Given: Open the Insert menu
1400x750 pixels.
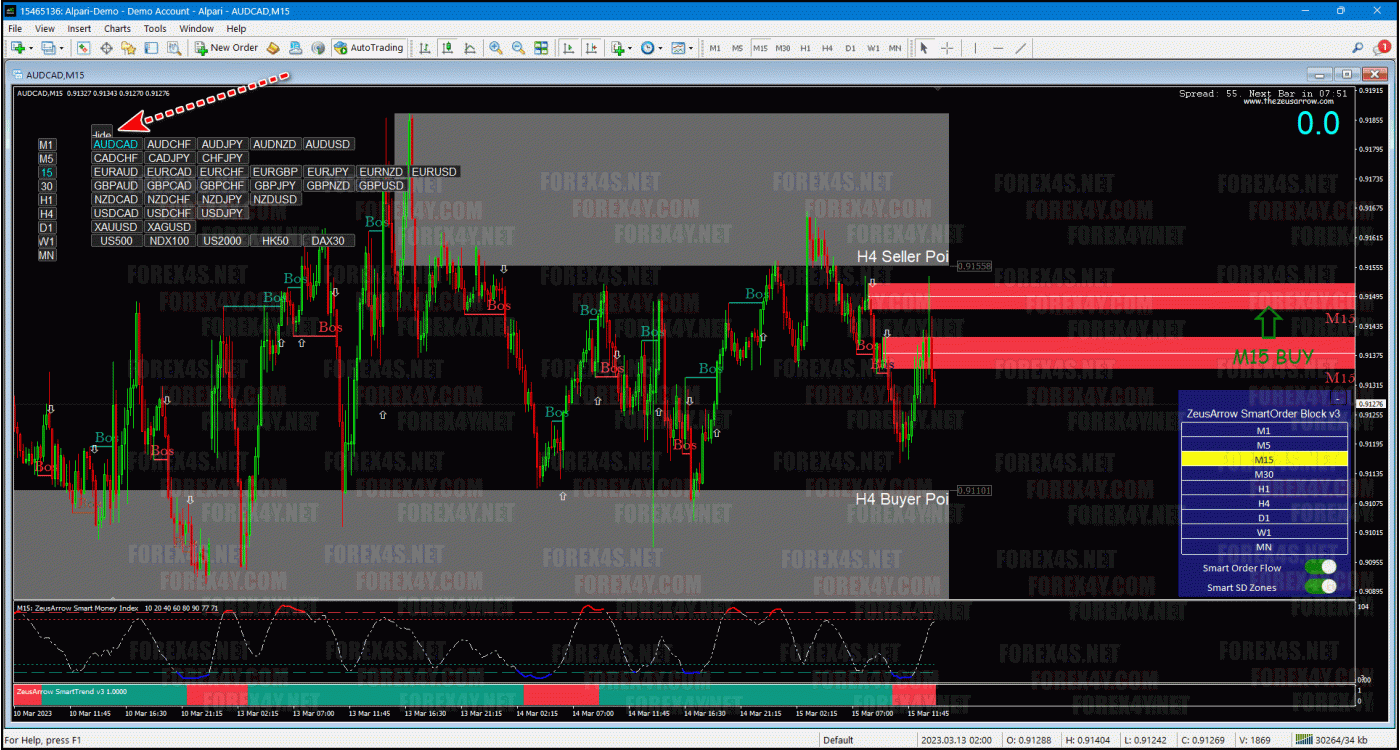Looking at the screenshot, I should coord(79,29).
